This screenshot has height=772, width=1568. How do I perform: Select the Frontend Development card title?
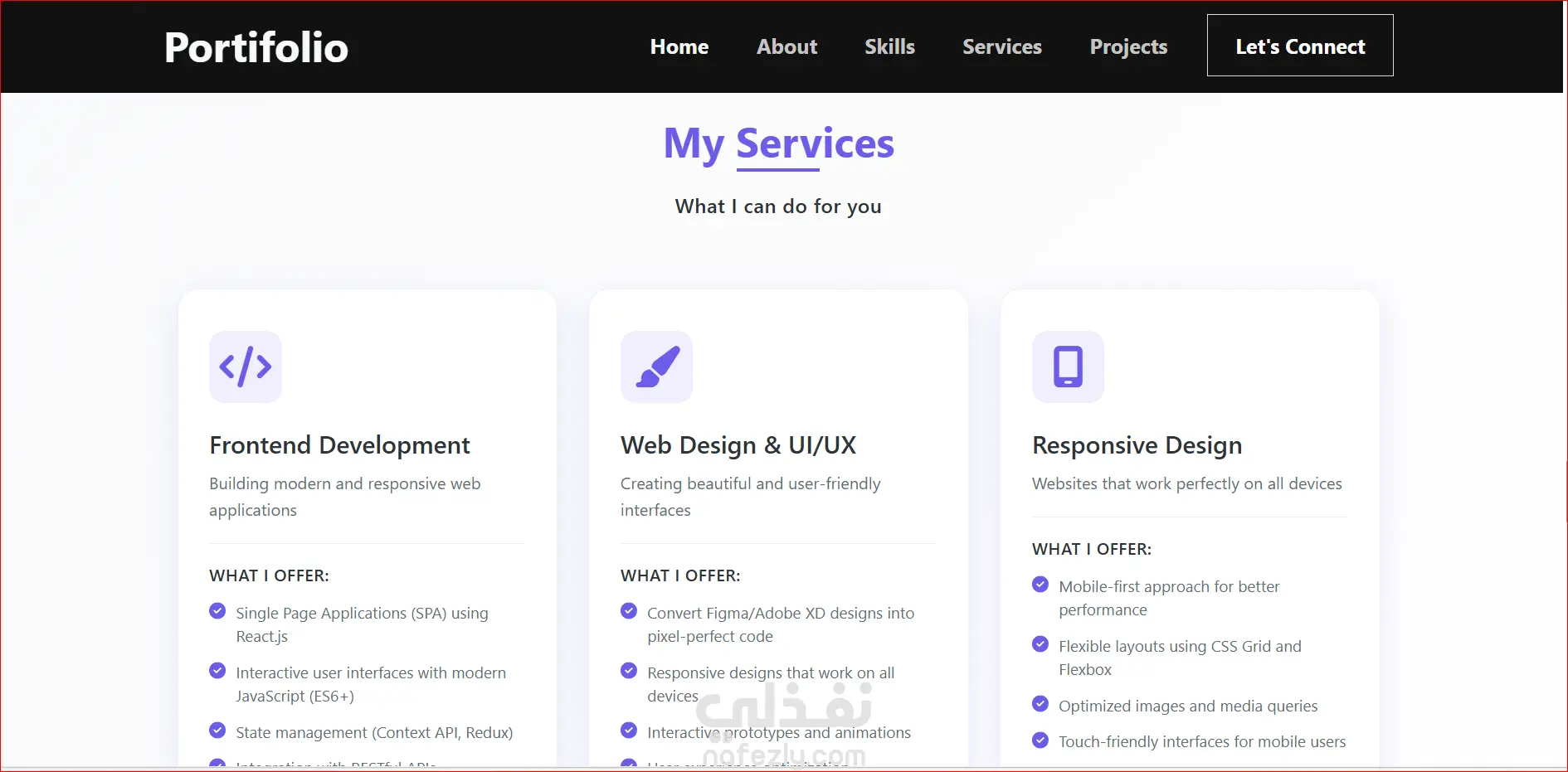[x=339, y=445]
